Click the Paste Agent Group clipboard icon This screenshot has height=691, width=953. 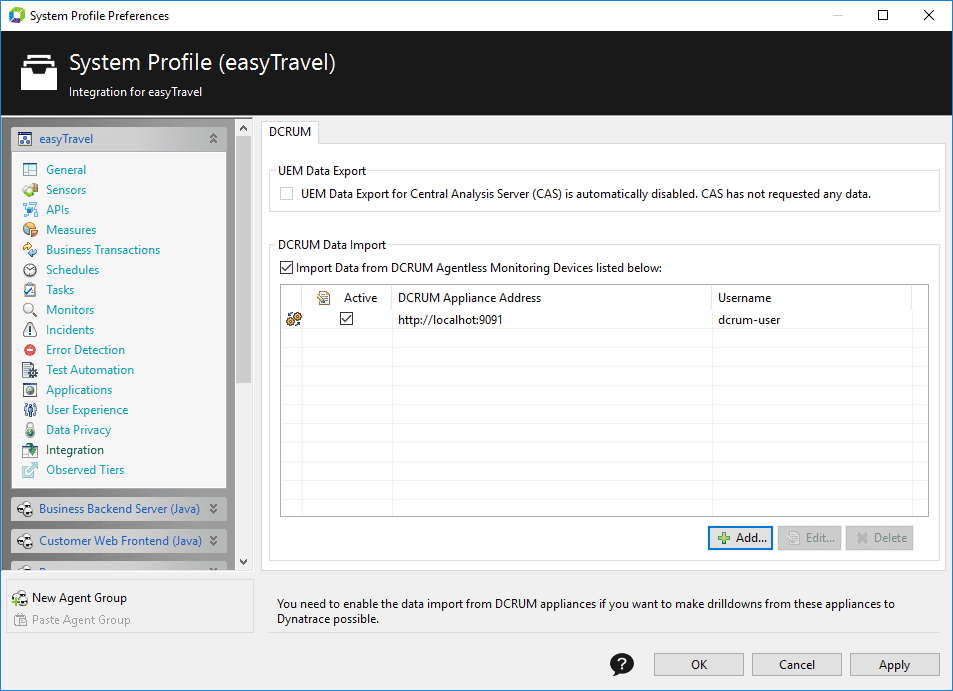[x=20, y=620]
